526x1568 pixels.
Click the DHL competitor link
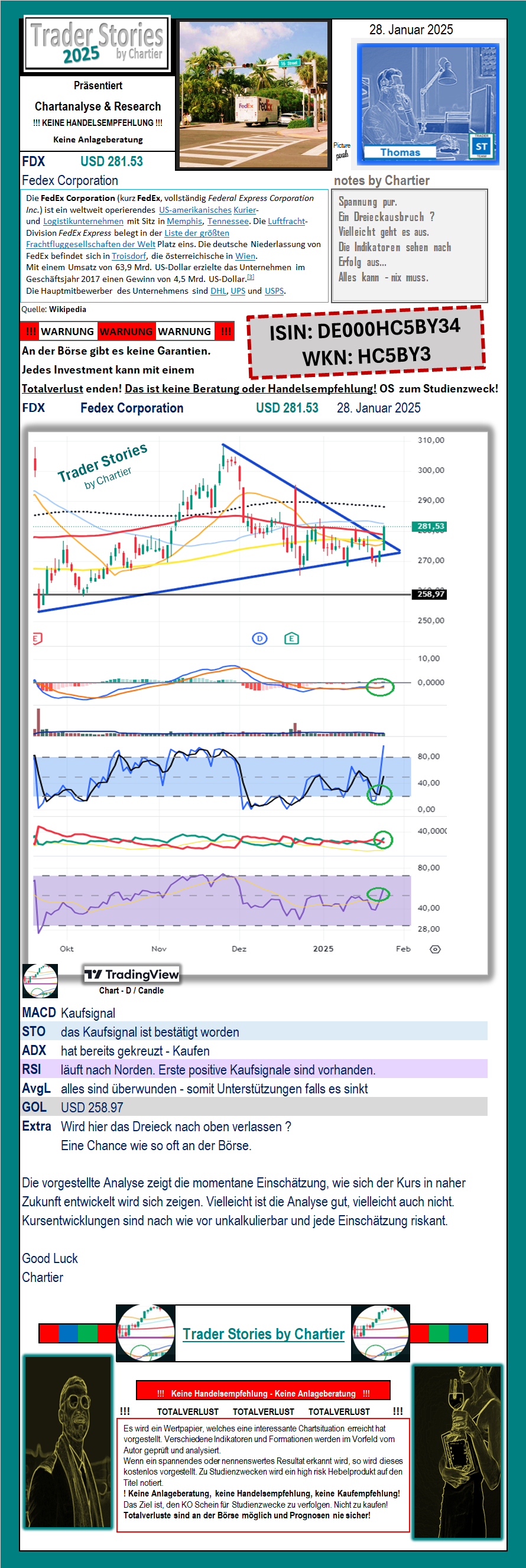tap(218, 290)
